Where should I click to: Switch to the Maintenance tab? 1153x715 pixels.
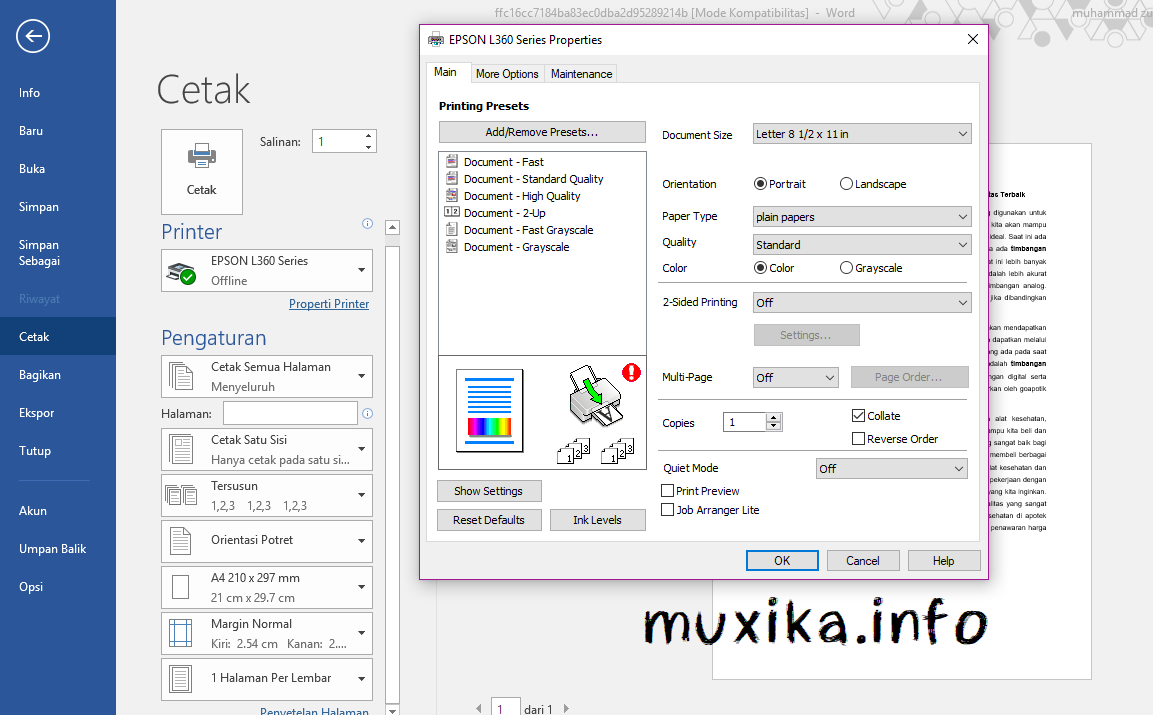[x=581, y=74]
